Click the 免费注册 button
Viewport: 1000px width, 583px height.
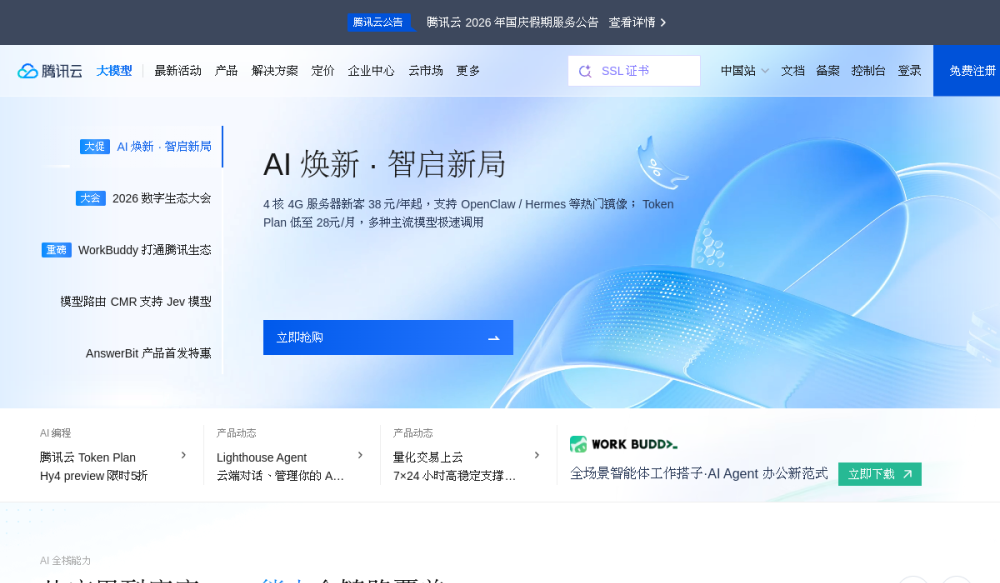point(967,71)
